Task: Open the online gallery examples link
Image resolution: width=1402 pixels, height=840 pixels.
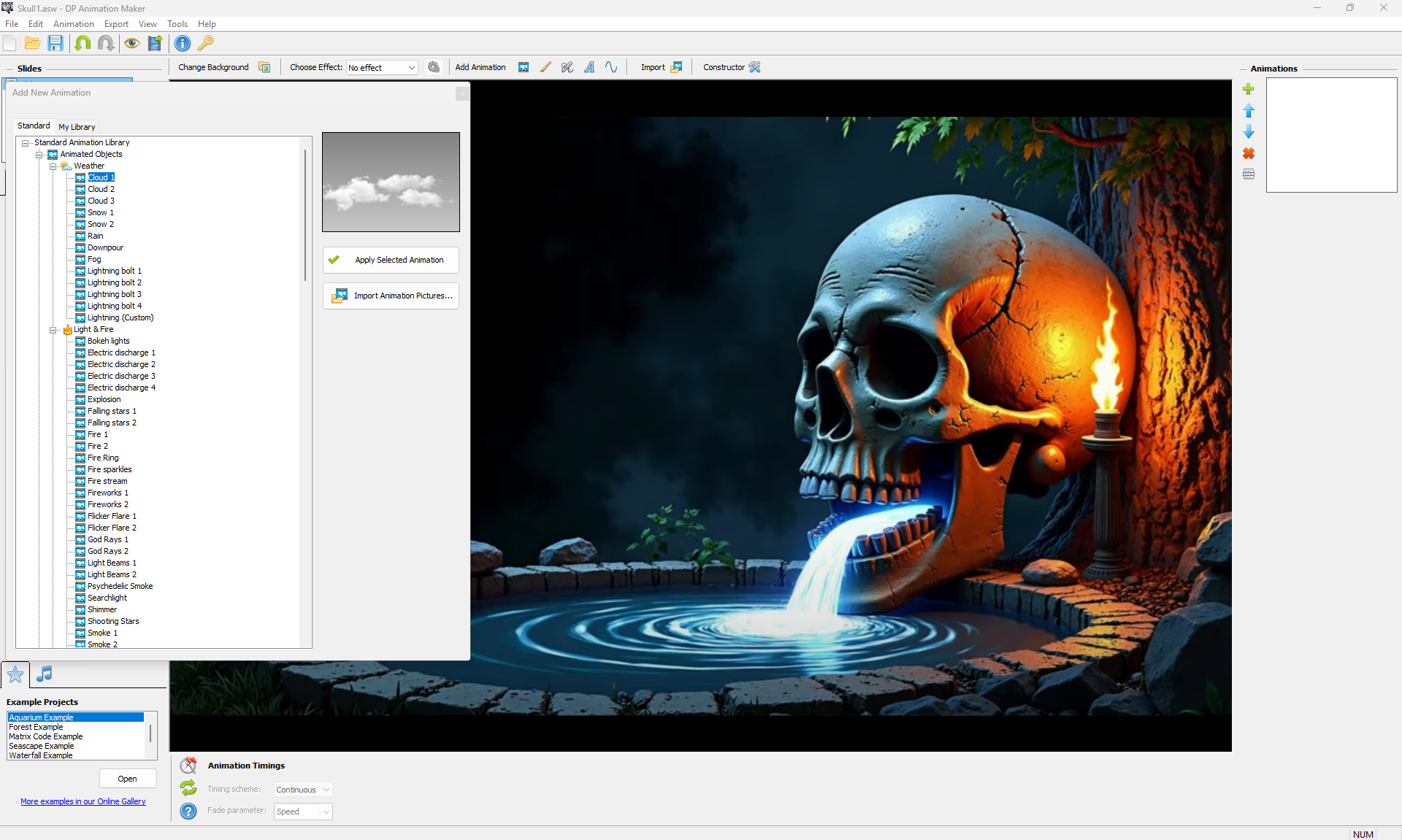Action: 83,801
